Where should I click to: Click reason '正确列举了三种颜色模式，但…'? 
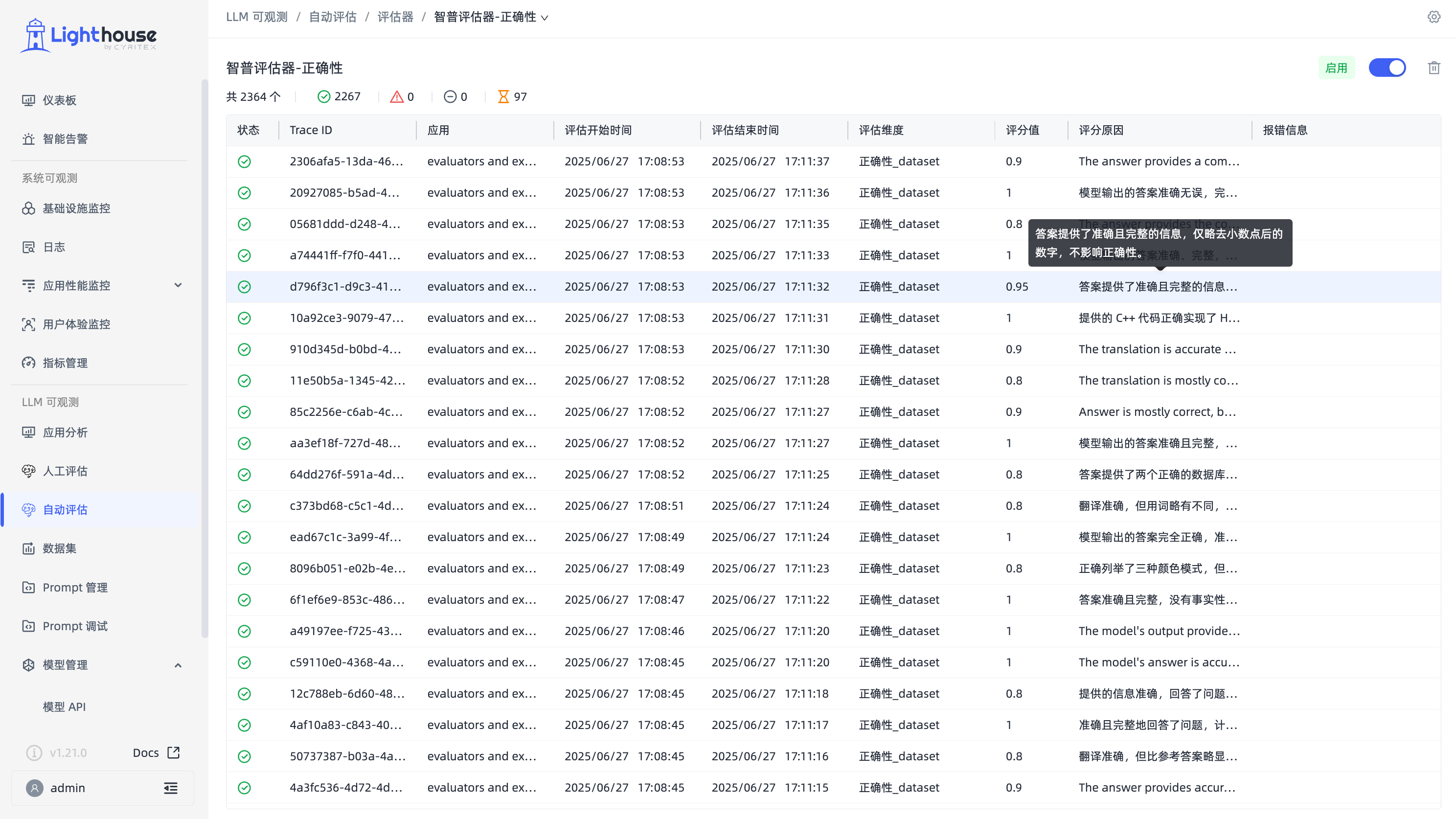[1158, 568]
